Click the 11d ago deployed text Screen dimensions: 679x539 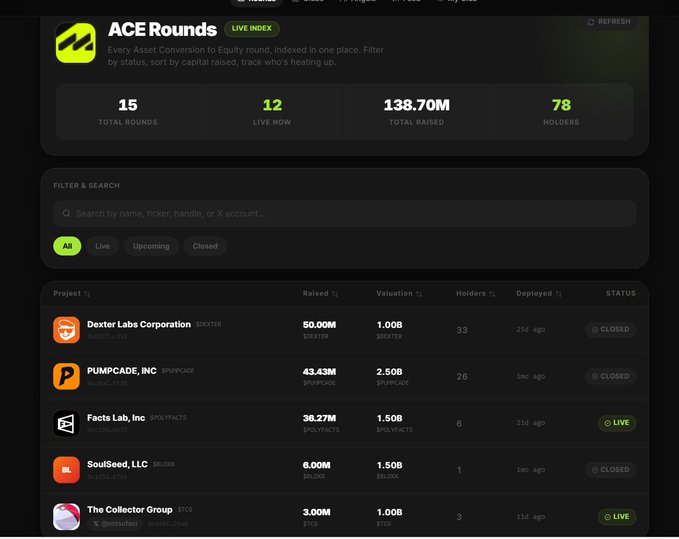click(x=530, y=517)
